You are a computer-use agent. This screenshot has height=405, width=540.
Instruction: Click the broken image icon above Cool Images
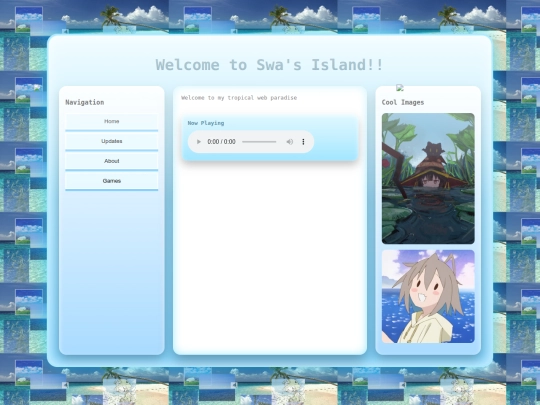click(x=400, y=88)
